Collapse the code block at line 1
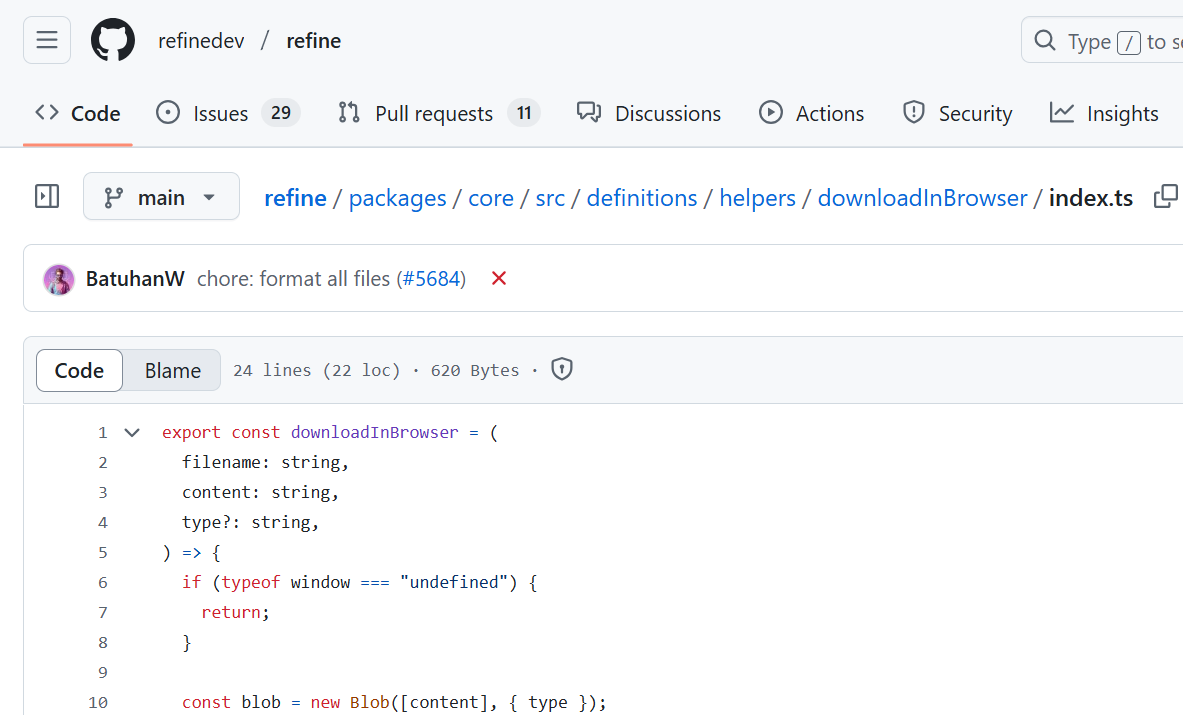 (x=132, y=433)
